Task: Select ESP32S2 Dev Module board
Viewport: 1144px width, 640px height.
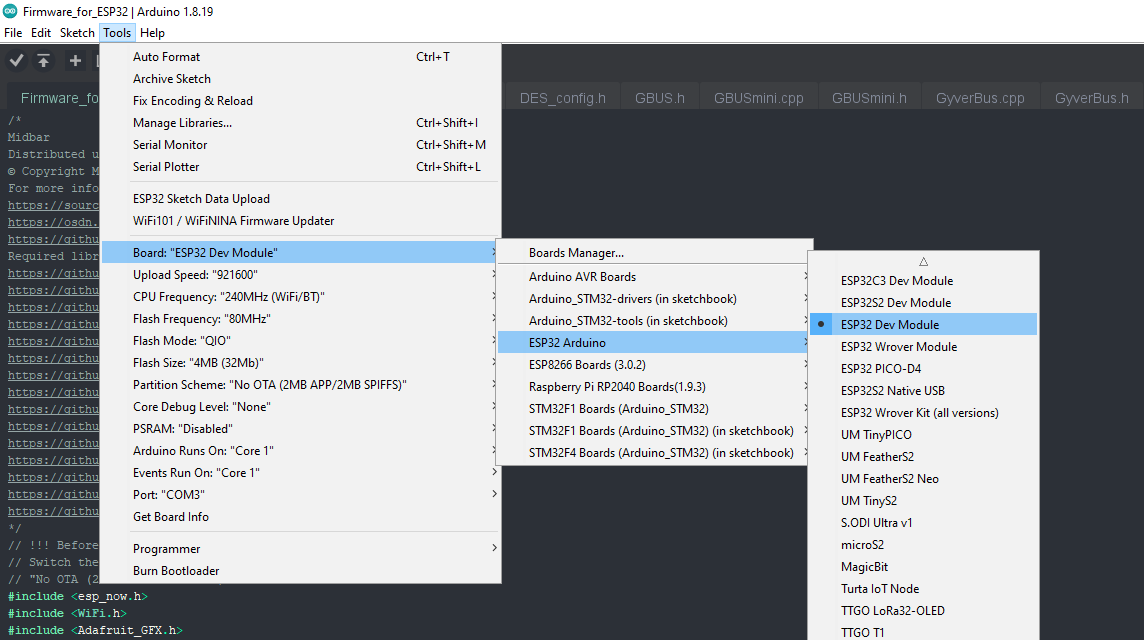Action: coord(923,302)
